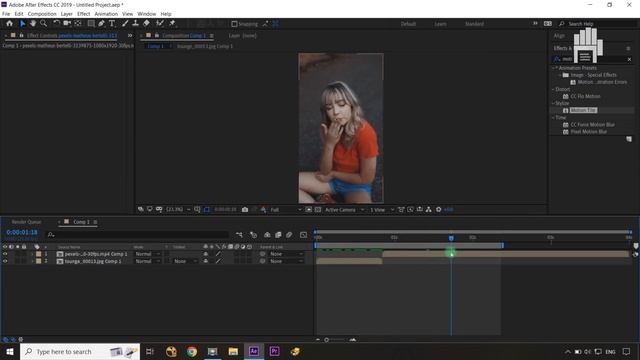The image size is (640, 360).
Task: Select the CC Force Motion Blur effect
Action: pyautogui.click(x=592, y=124)
